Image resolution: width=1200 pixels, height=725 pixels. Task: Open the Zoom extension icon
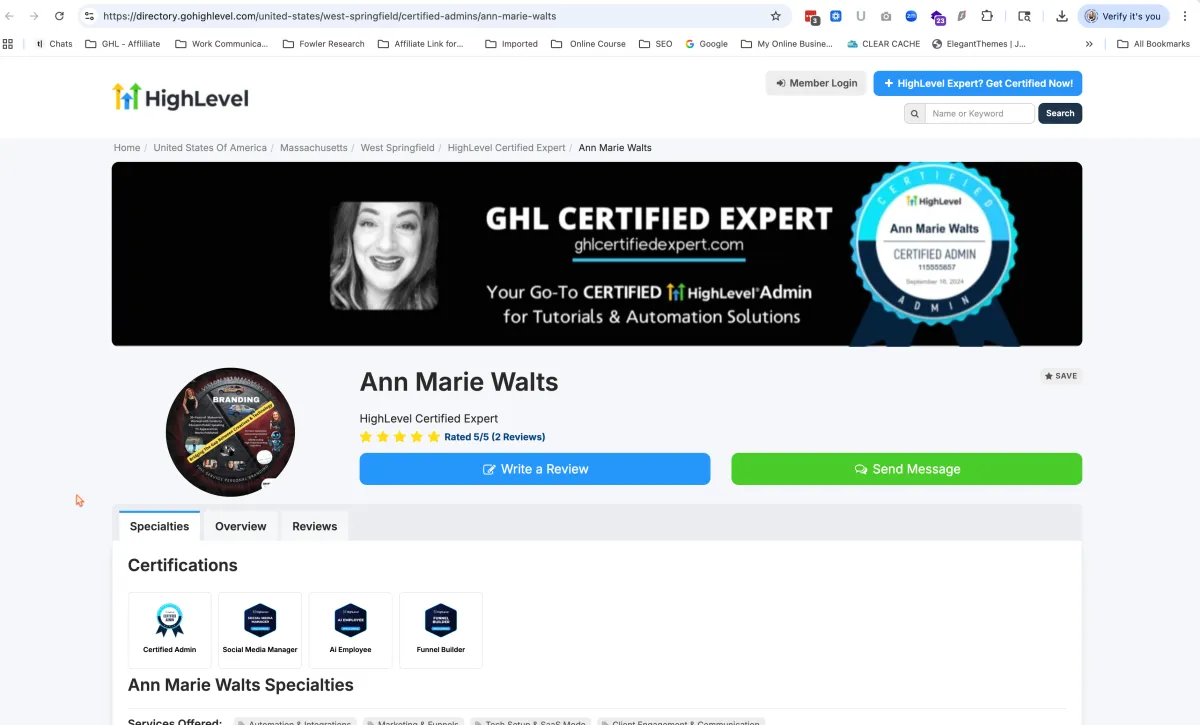(911, 16)
